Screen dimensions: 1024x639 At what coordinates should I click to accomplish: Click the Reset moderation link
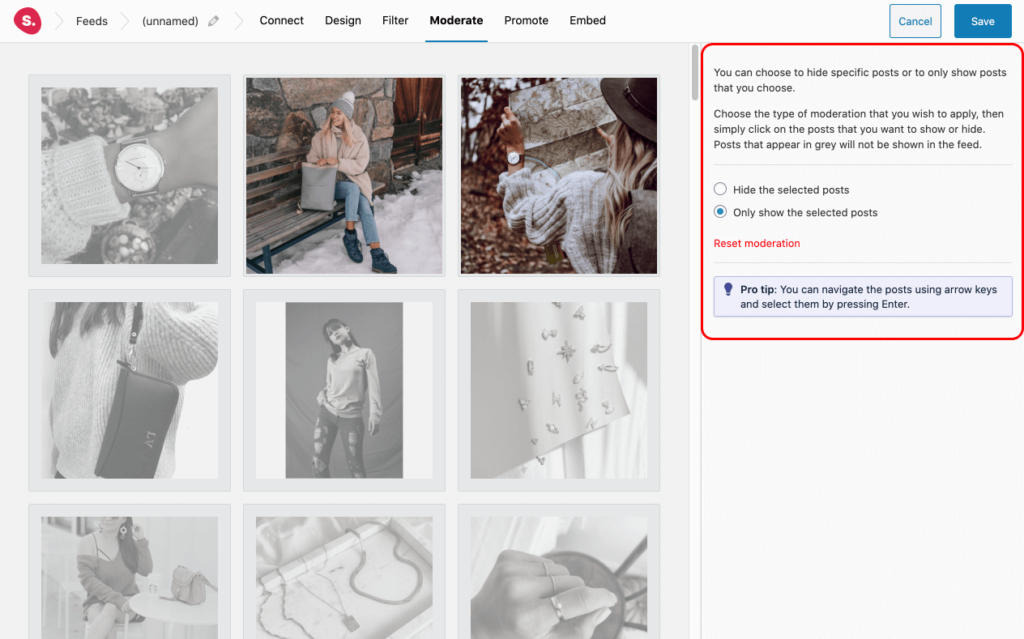click(x=756, y=243)
